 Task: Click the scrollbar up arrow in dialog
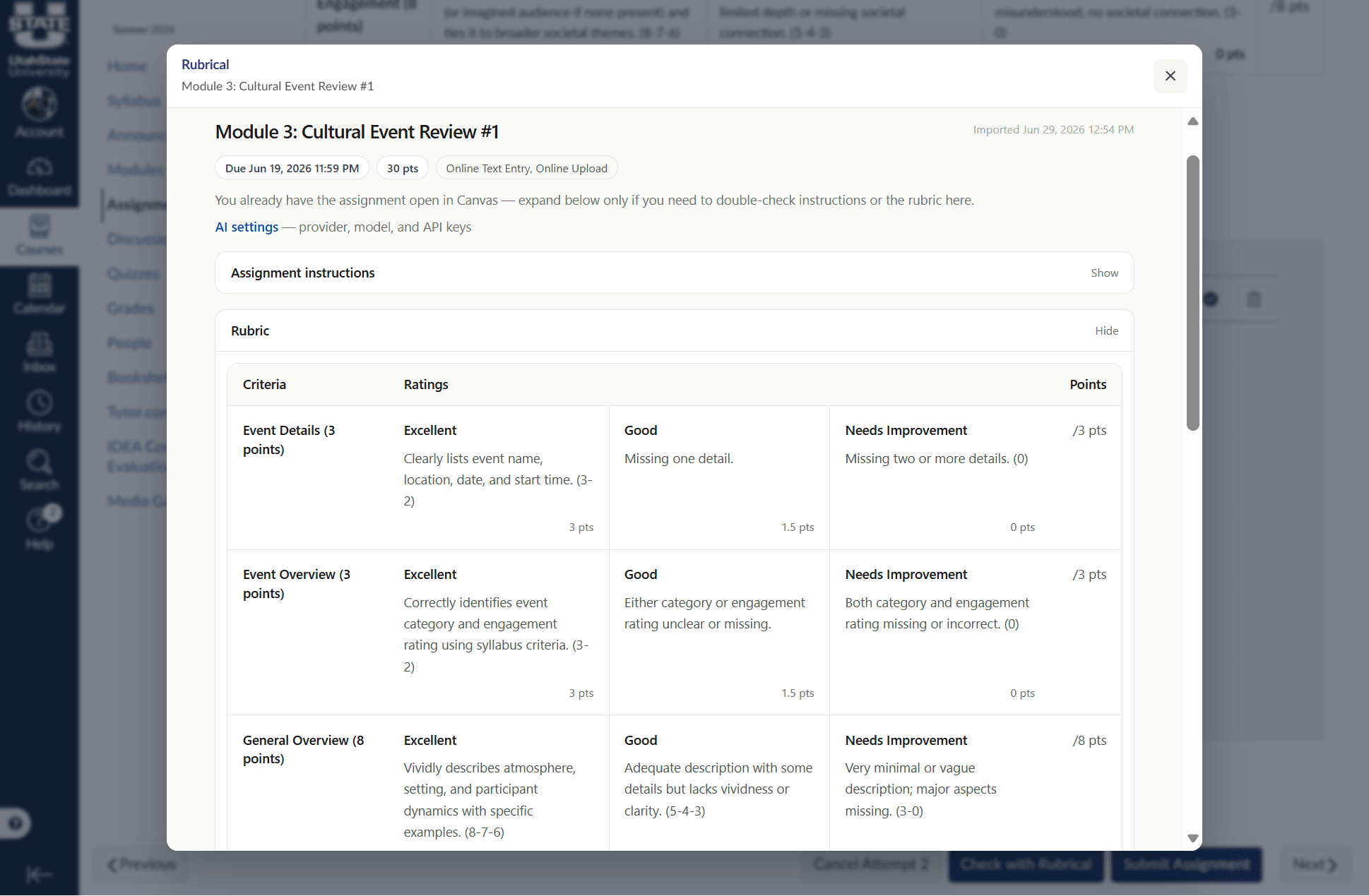(1192, 121)
